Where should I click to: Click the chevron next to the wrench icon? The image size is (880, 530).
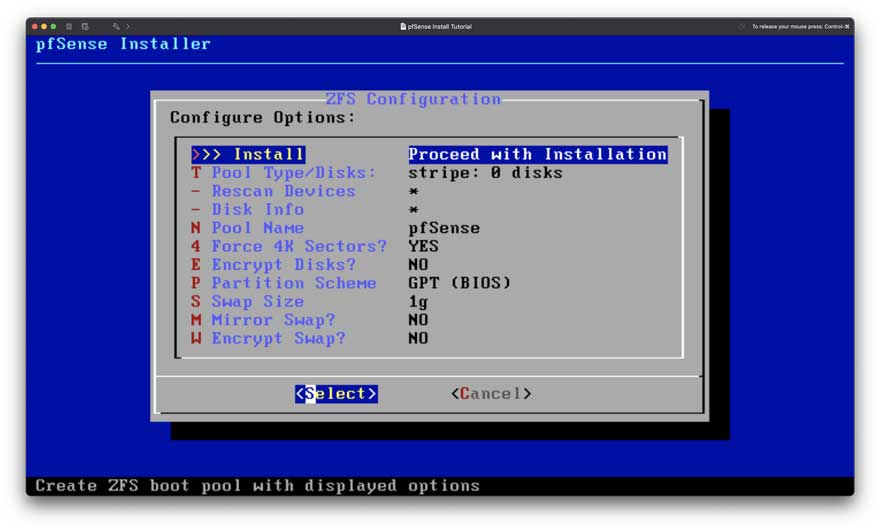tap(128, 26)
